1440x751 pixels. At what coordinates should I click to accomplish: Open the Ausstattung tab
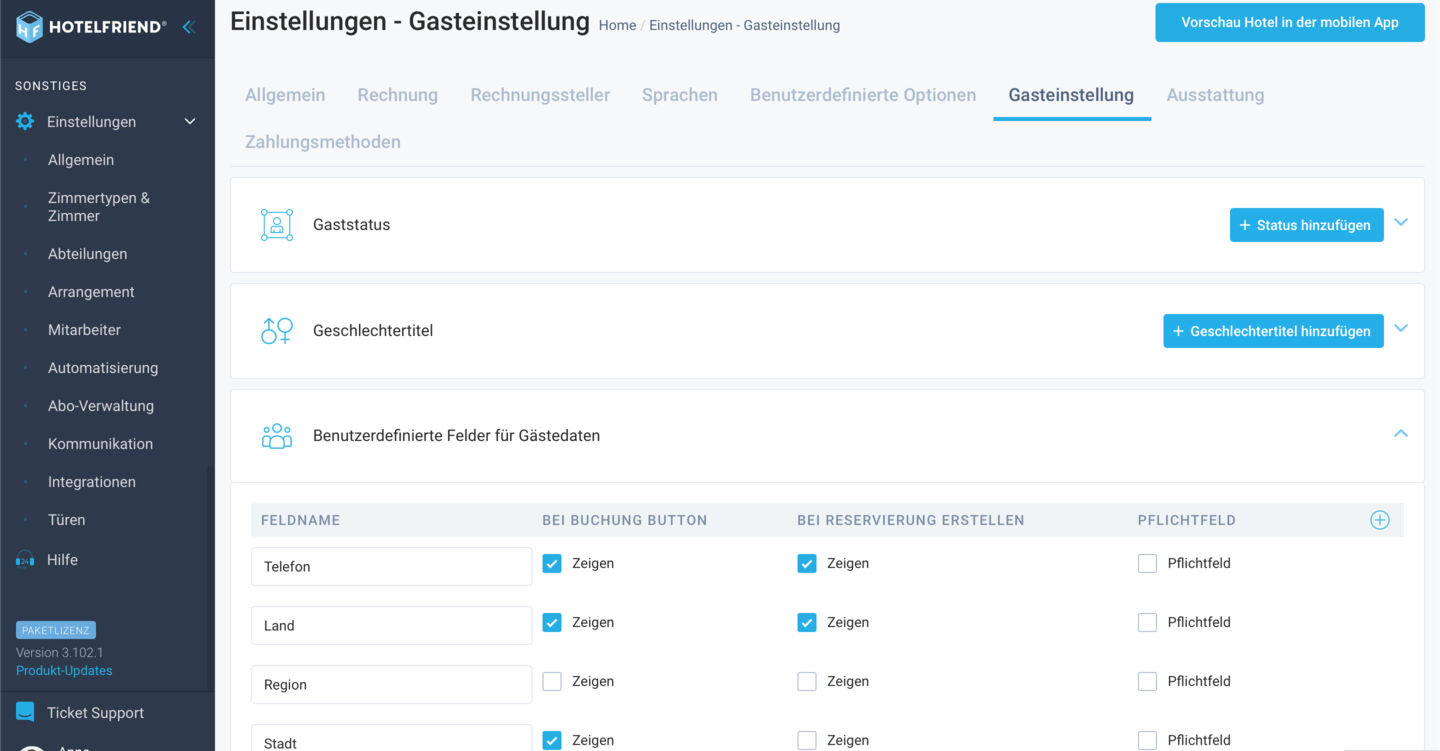click(x=1215, y=95)
